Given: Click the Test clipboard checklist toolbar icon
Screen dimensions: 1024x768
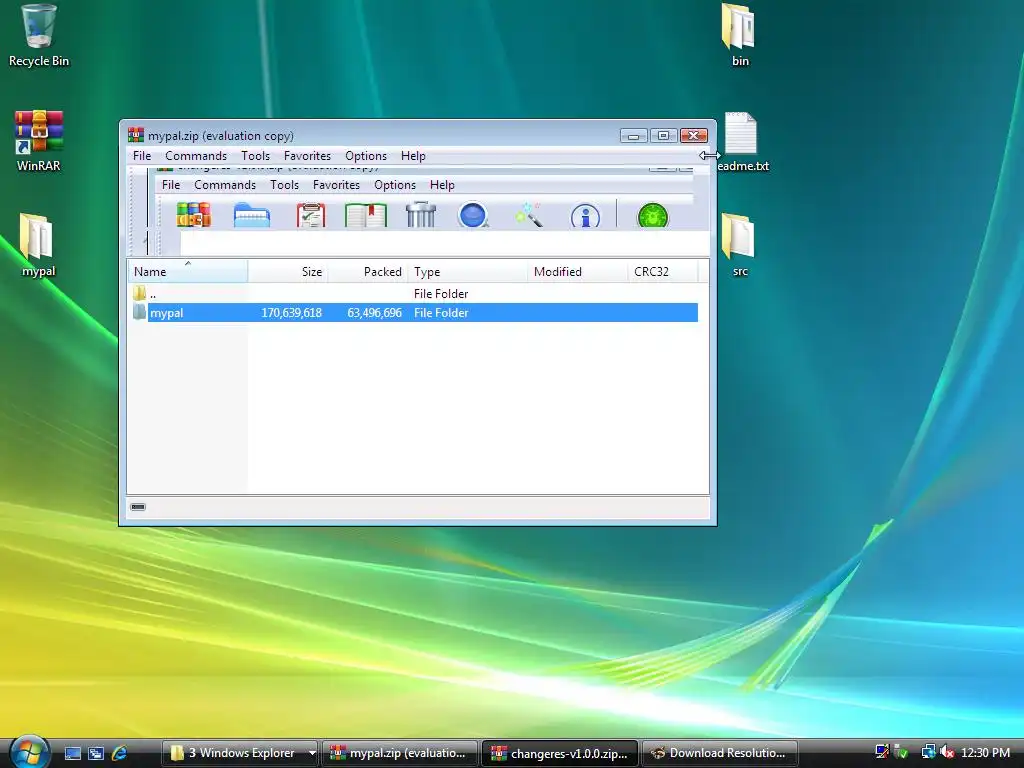Looking at the screenshot, I should (310, 215).
